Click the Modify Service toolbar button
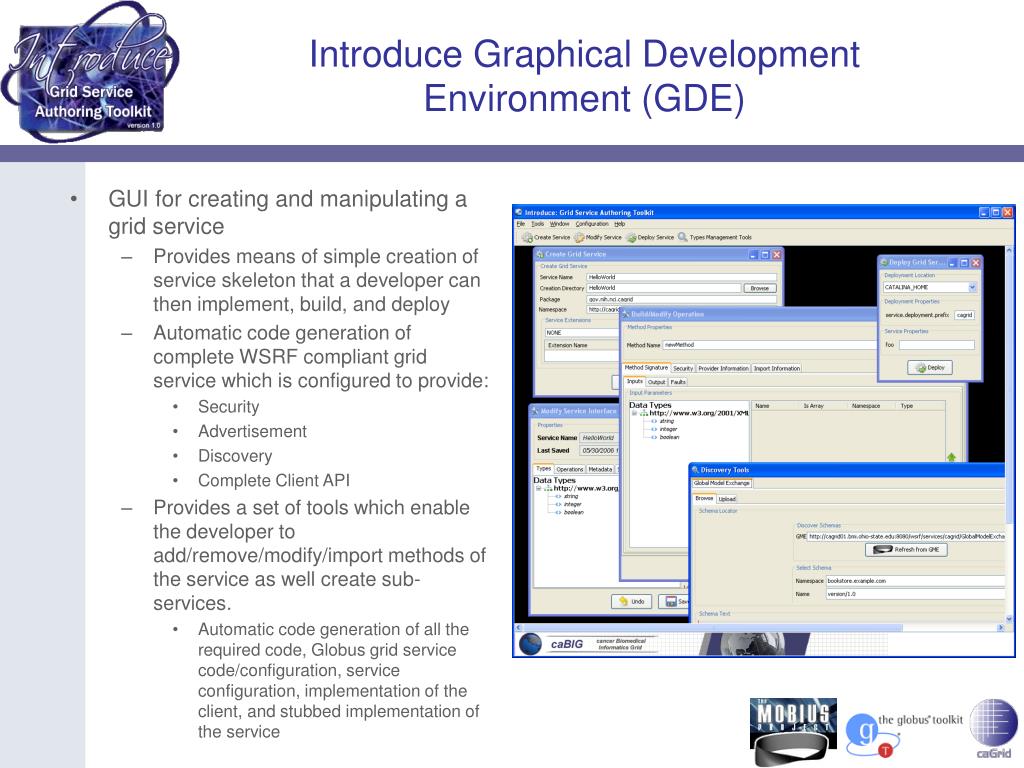Screen dimensions: 1024x768 coord(598,237)
